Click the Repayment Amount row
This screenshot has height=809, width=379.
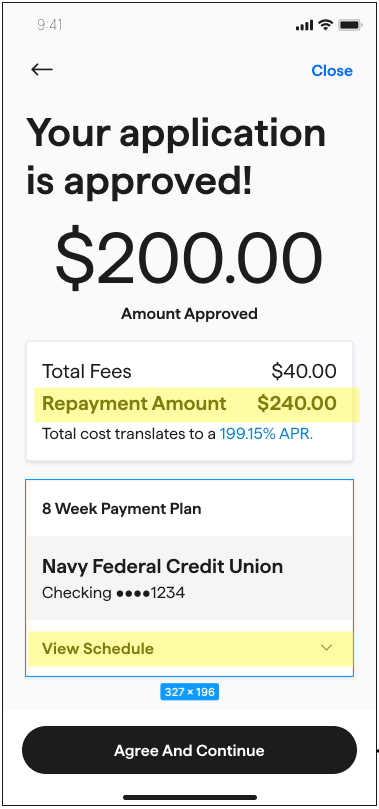pyautogui.click(x=189, y=404)
